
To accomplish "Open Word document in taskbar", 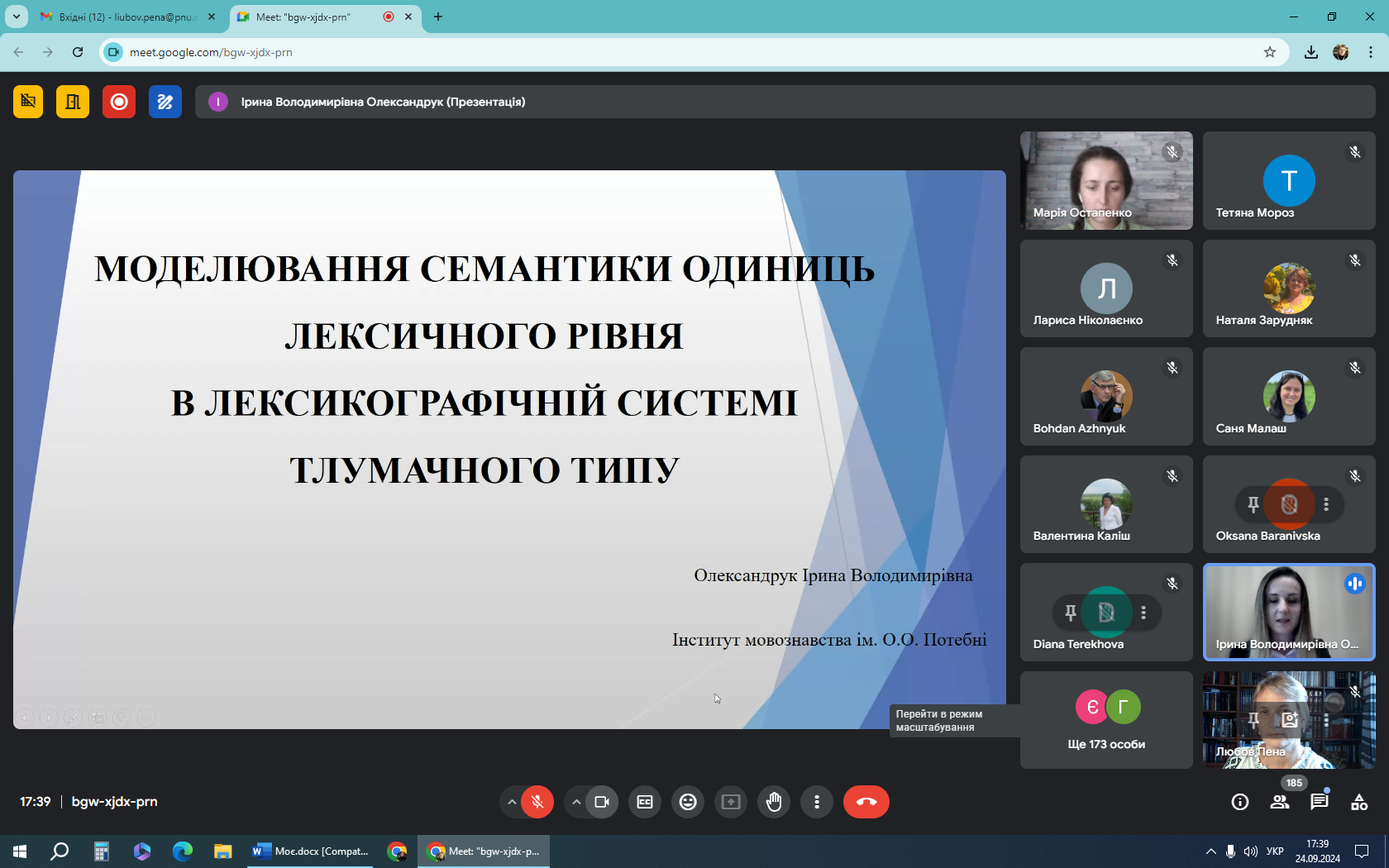I will [x=311, y=851].
